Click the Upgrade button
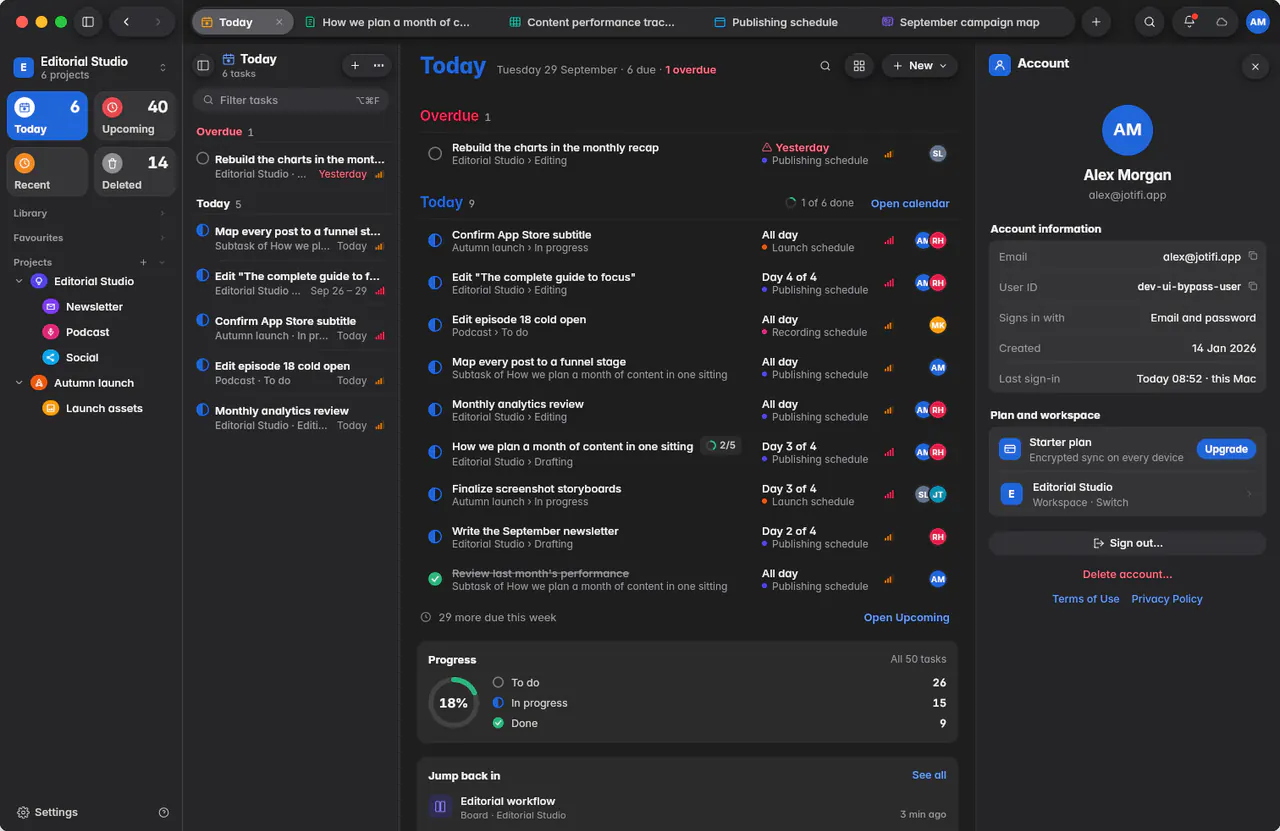Image resolution: width=1280 pixels, height=831 pixels. coord(1226,449)
